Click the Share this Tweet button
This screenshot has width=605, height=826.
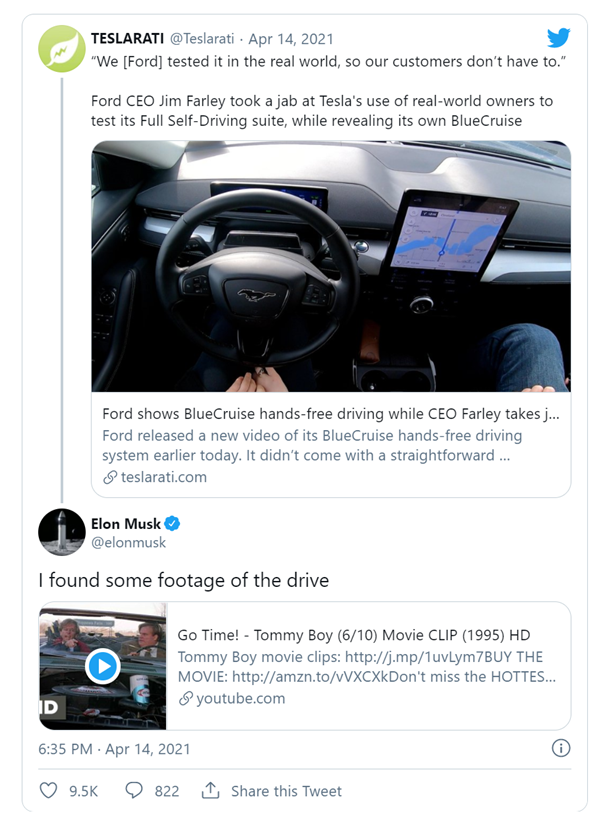286,790
